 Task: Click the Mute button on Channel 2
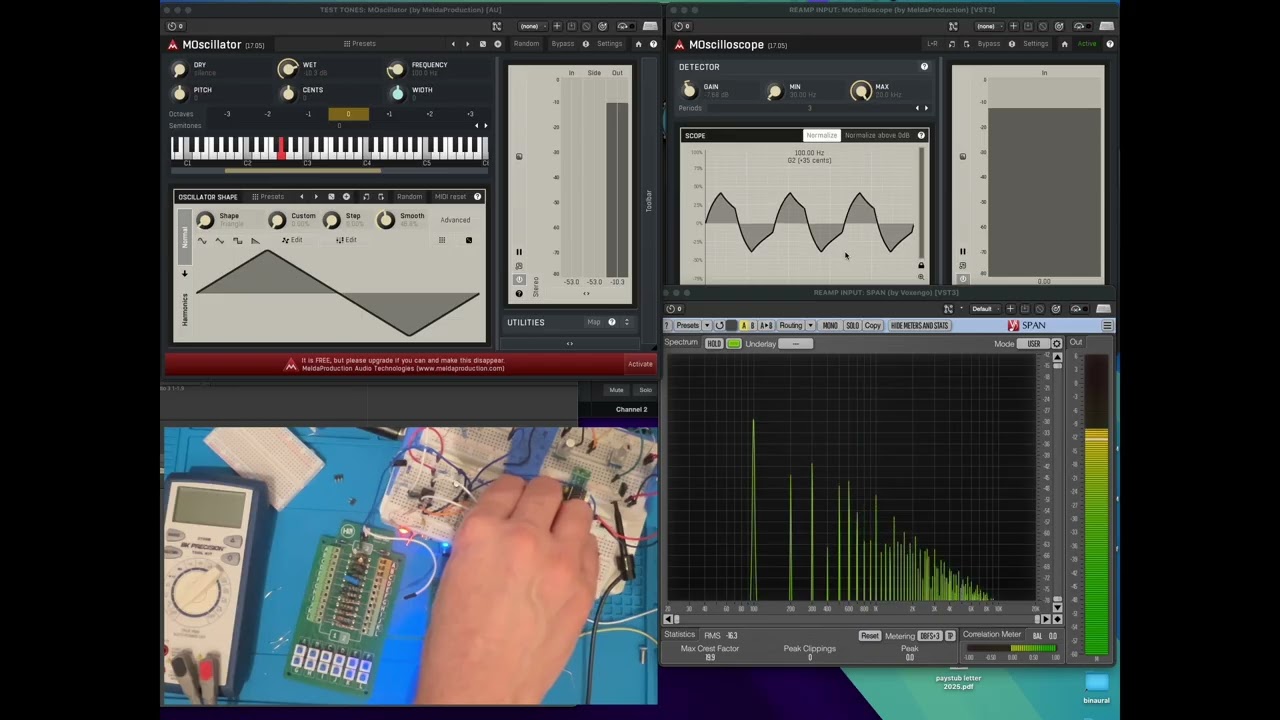tap(617, 390)
